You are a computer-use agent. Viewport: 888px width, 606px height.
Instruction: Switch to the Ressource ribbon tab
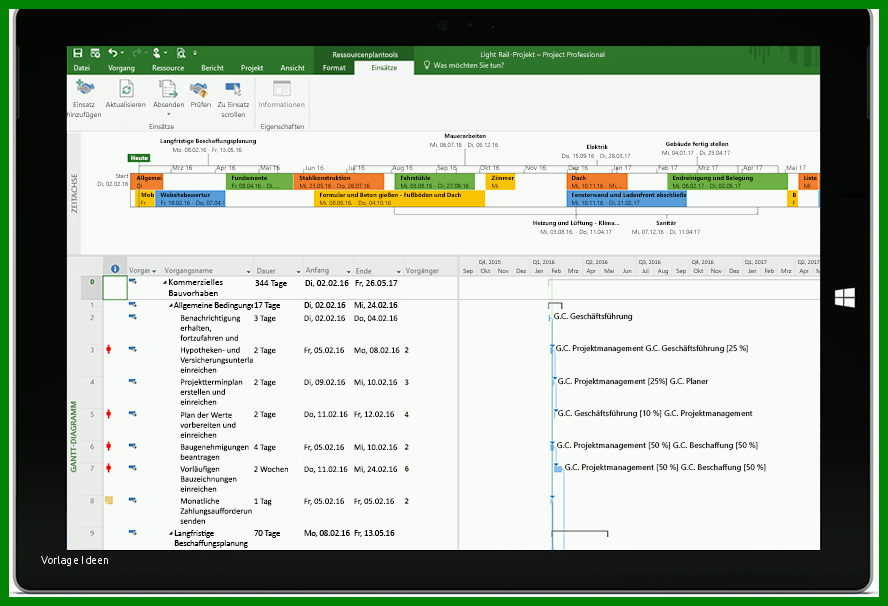[168, 68]
